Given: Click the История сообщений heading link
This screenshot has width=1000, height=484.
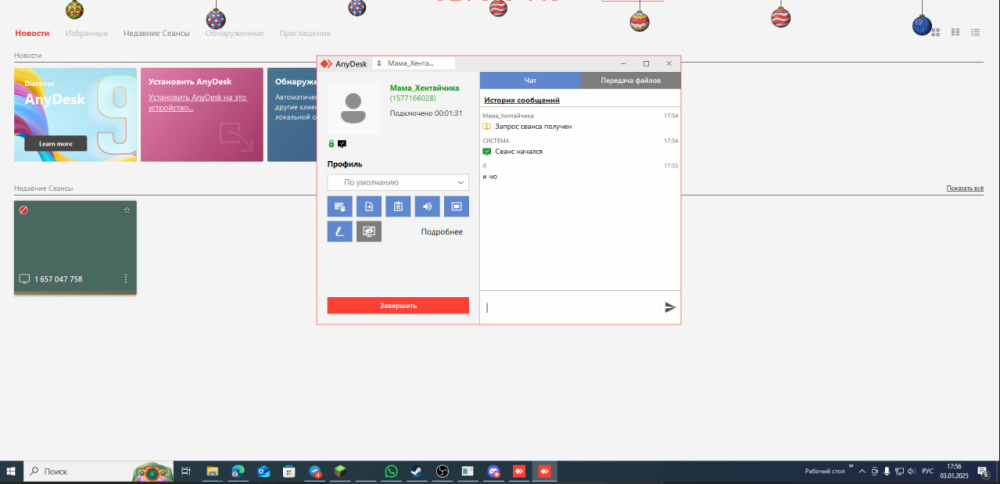Looking at the screenshot, I should click(x=522, y=100).
